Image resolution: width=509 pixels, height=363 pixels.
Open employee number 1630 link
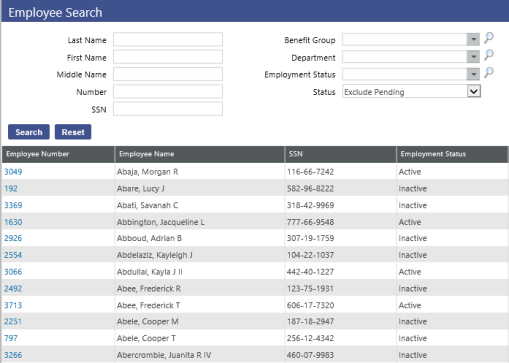tap(13, 222)
